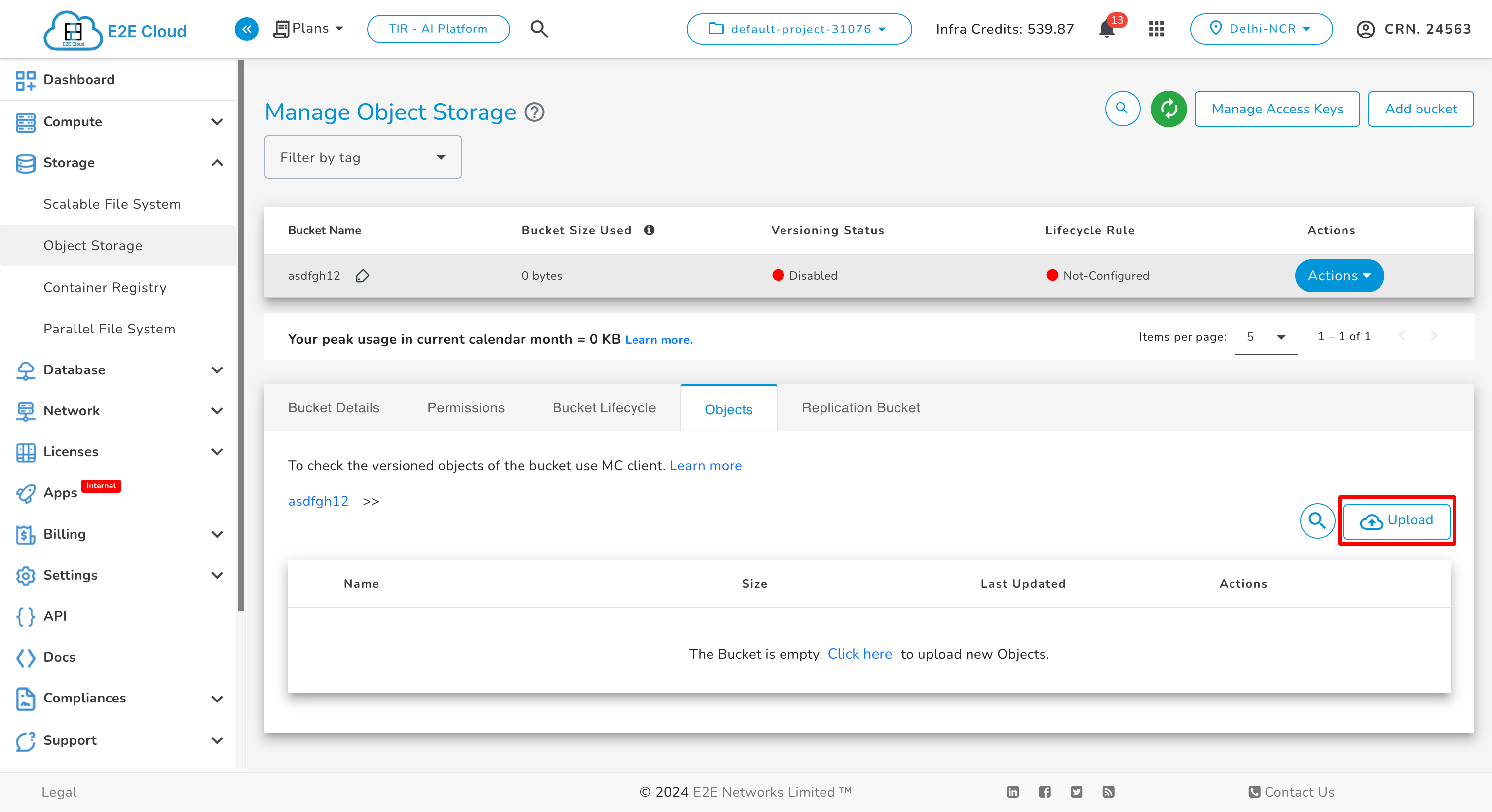
Task: Open API page icon
Action: coord(26,616)
